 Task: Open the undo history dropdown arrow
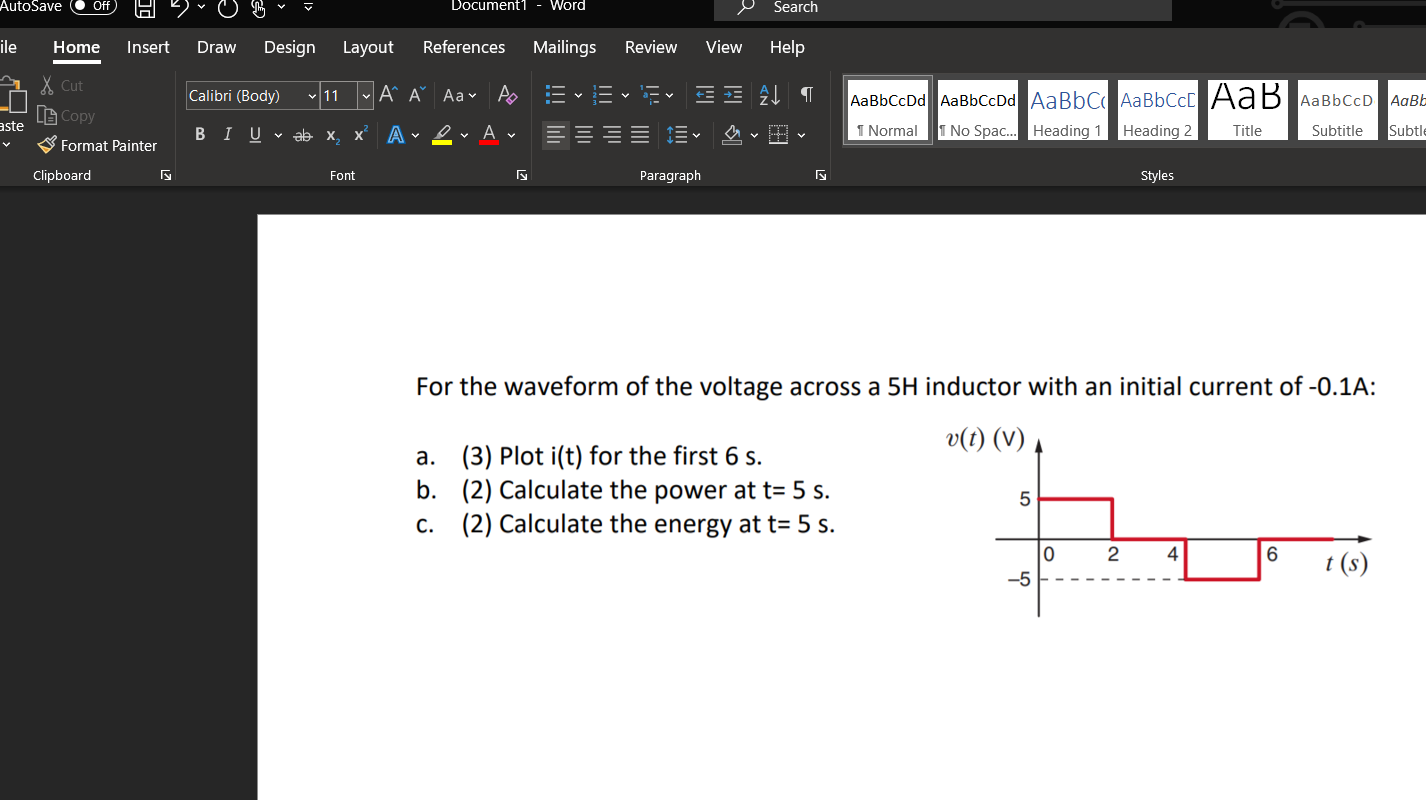pyautogui.click(x=203, y=9)
